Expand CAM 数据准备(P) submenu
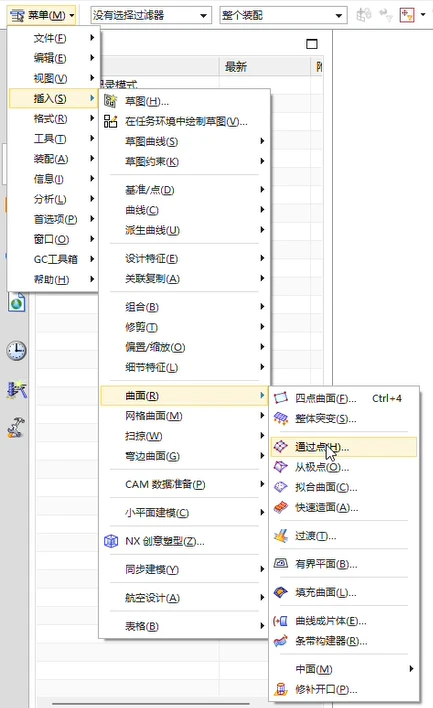The width and height of the screenshot is (433, 708). [x=185, y=484]
